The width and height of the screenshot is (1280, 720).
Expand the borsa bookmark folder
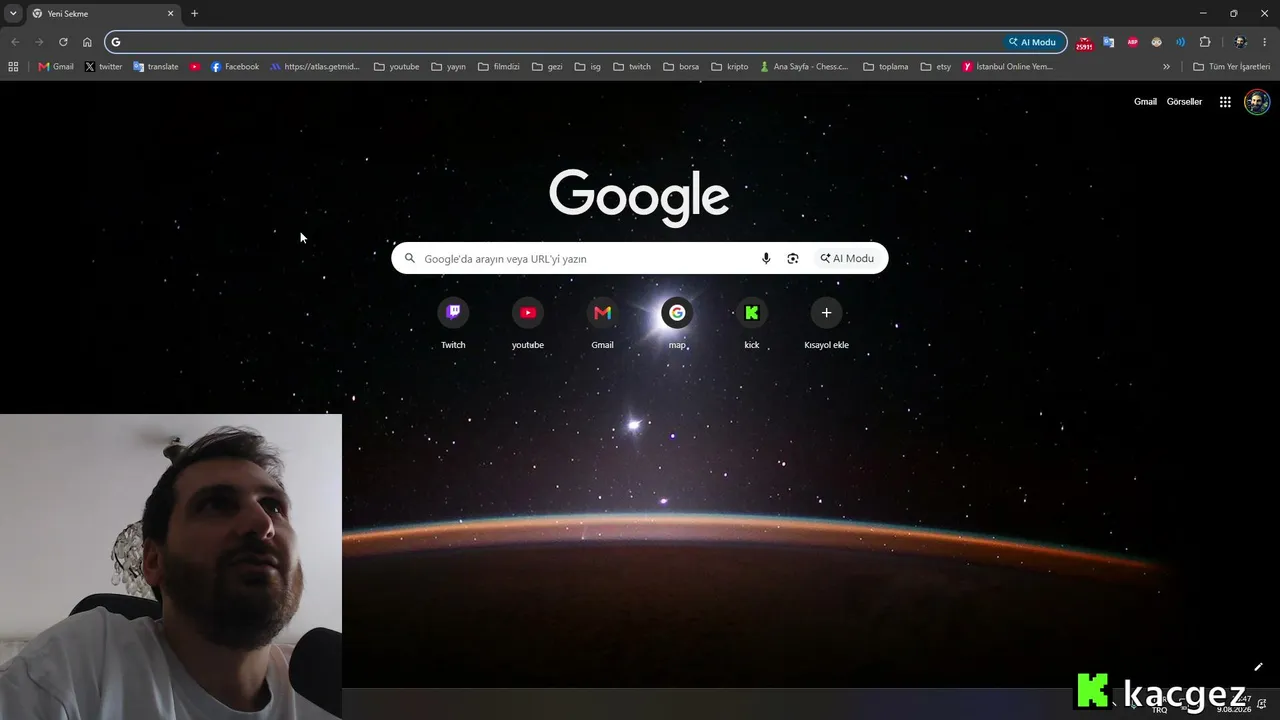click(681, 67)
